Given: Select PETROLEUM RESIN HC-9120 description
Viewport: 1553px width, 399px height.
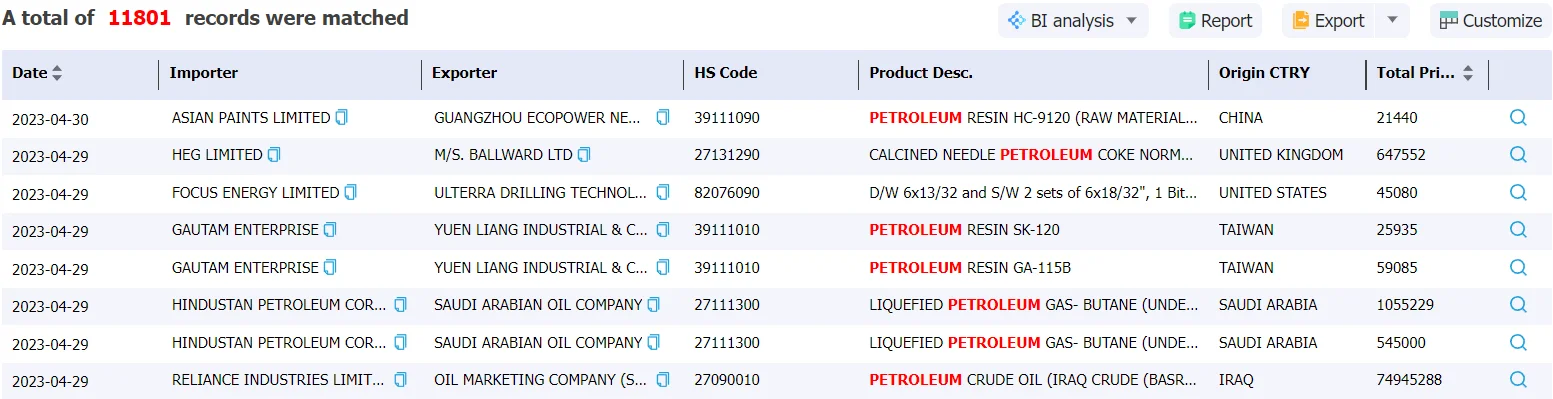Looking at the screenshot, I should pos(1033,118).
